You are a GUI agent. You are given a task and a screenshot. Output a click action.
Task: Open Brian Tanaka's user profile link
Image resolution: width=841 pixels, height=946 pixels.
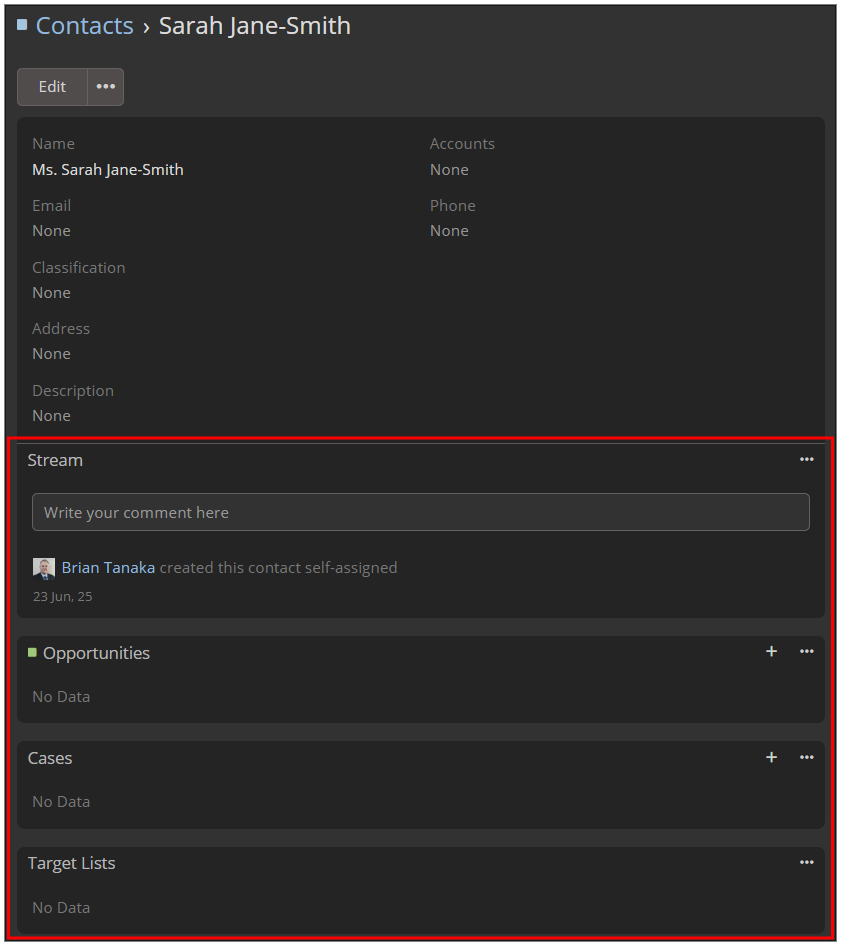(x=108, y=568)
